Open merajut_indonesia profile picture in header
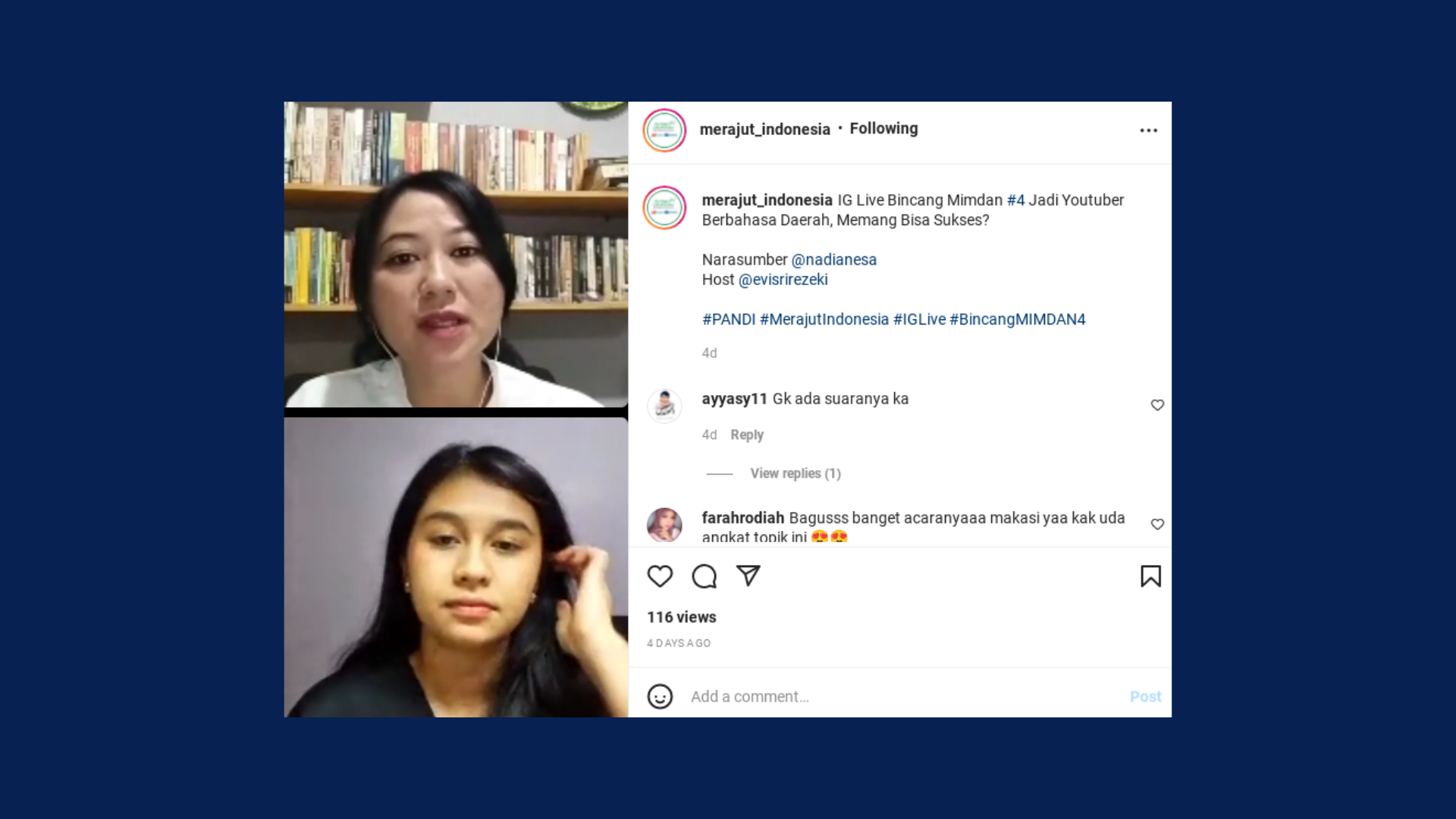This screenshot has height=819, width=1456. click(664, 130)
